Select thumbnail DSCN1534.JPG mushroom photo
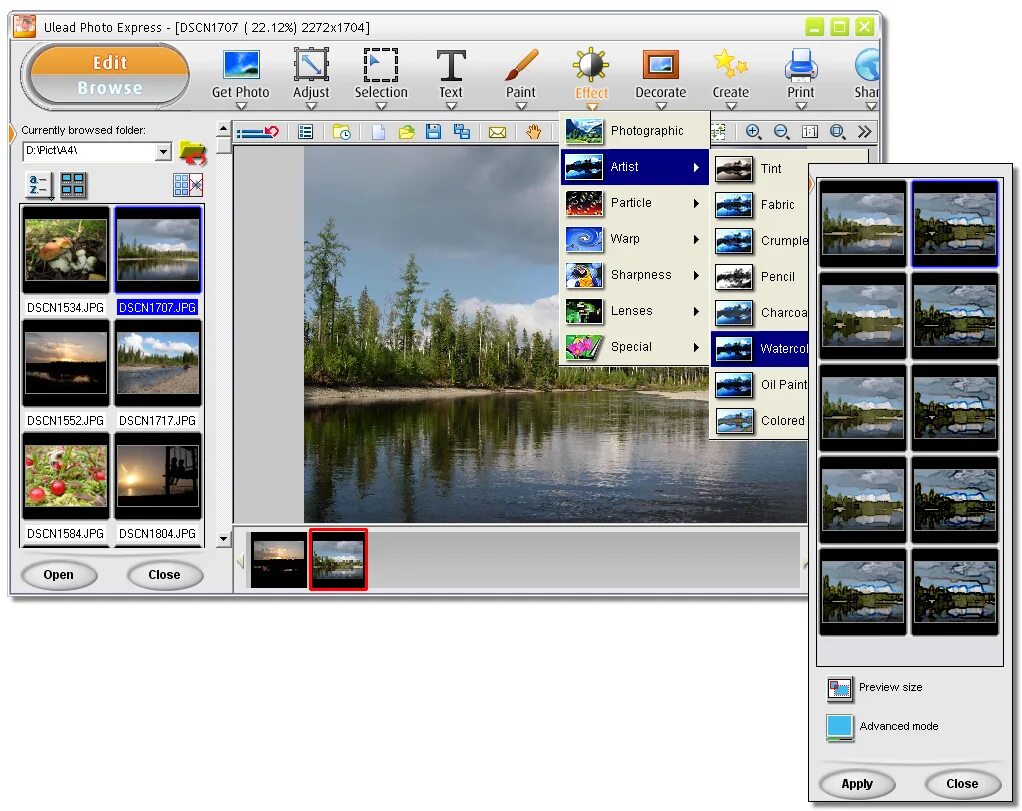The width and height of the screenshot is (1022, 811). point(65,250)
